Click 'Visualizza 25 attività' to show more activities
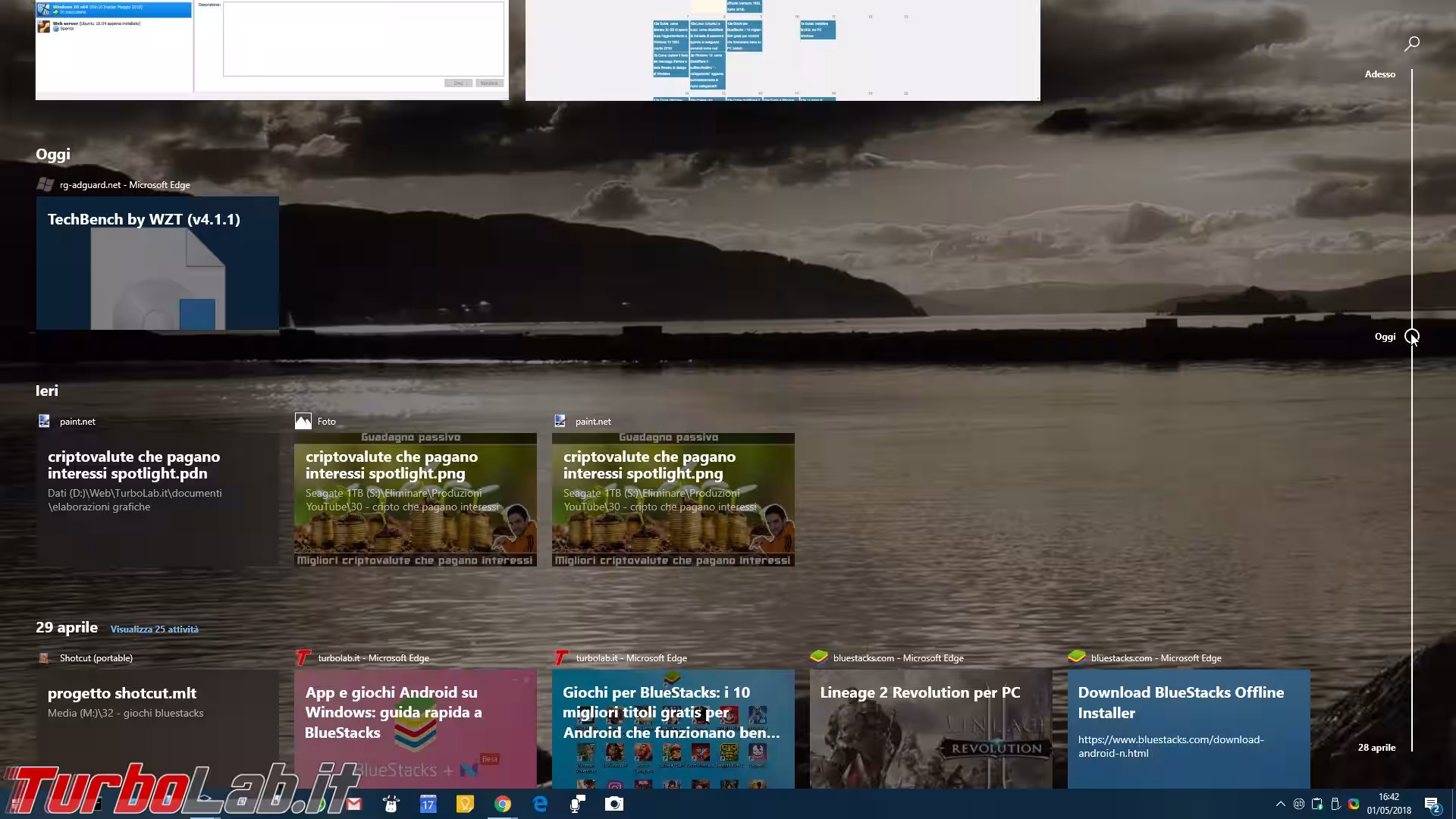 [153, 629]
